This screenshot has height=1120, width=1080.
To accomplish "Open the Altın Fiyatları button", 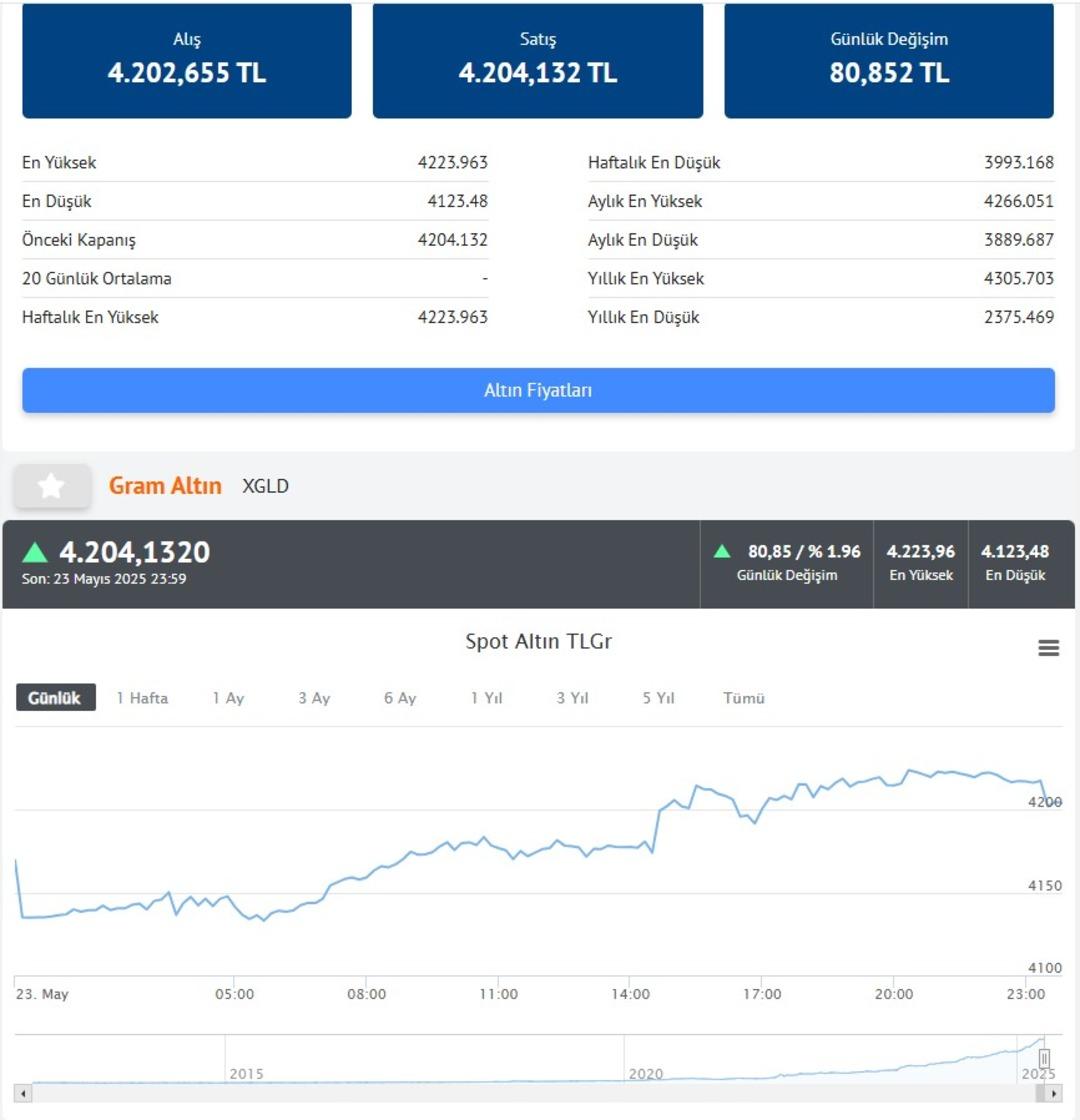I will pyautogui.click(x=539, y=390).
